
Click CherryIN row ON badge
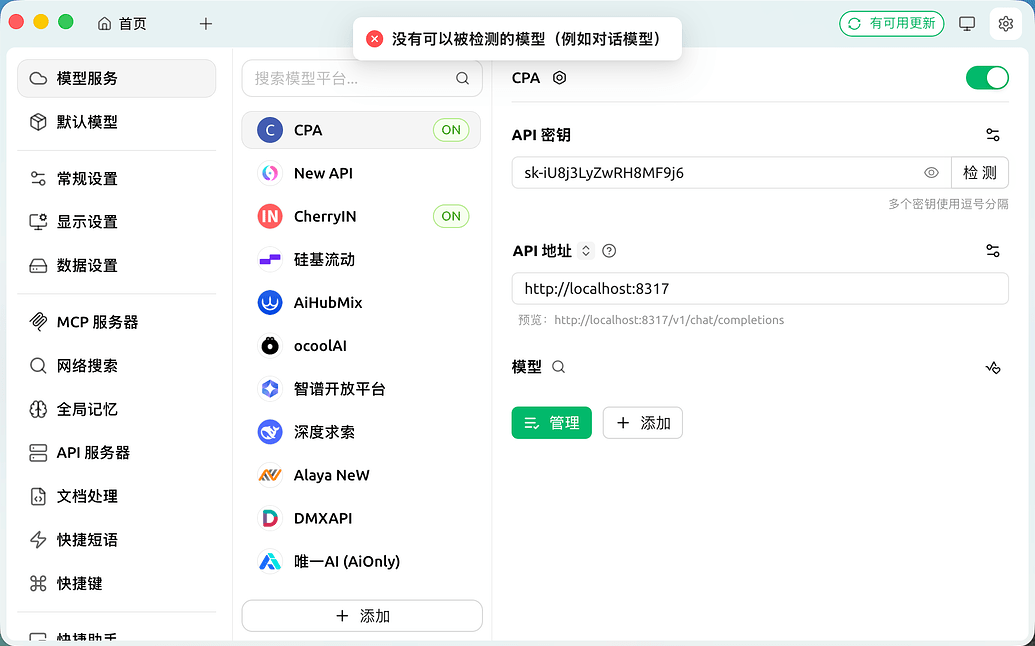tap(451, 216)
